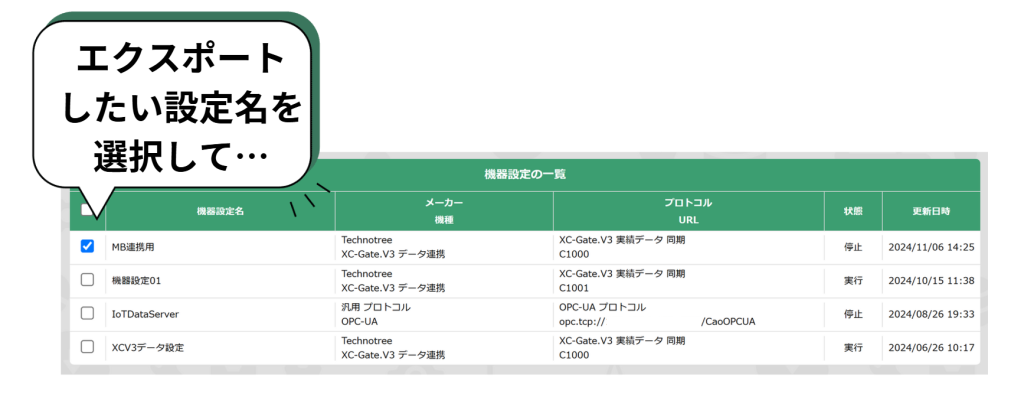Click the 機器設定の一覧 table title
The height and width of the screenshot is (420, 1024).
tap(525, 174)
